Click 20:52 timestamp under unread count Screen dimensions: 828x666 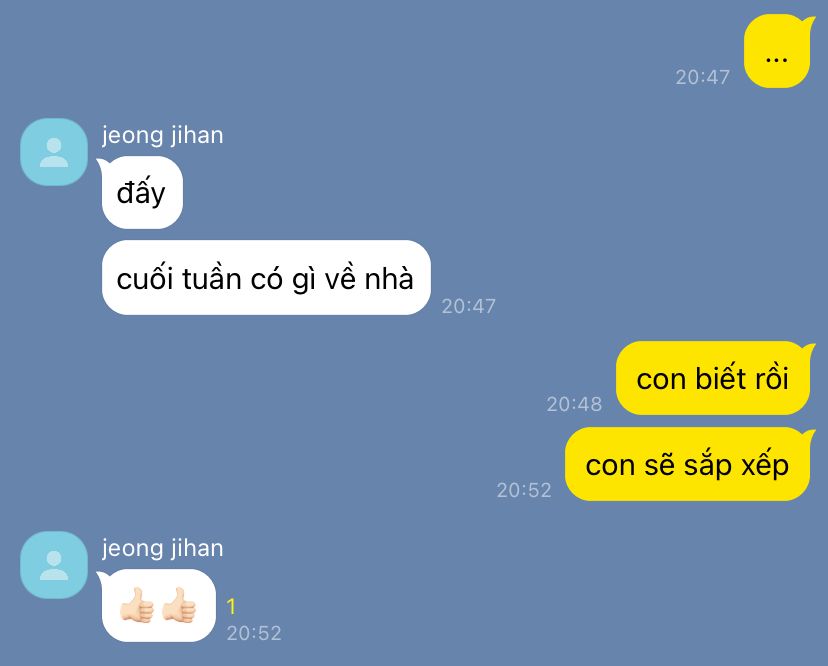pyautogui.click(x=254, y=633)
